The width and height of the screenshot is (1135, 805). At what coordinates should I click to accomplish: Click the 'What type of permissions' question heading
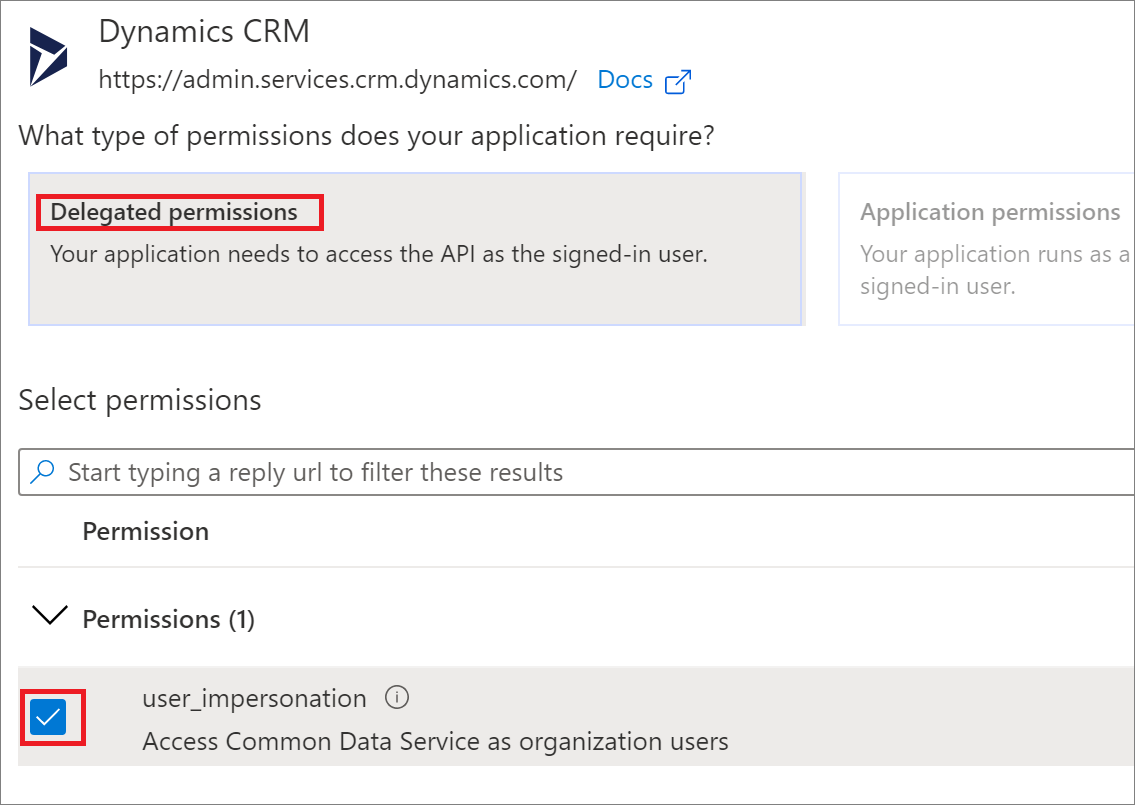click(x=366, y=136)
